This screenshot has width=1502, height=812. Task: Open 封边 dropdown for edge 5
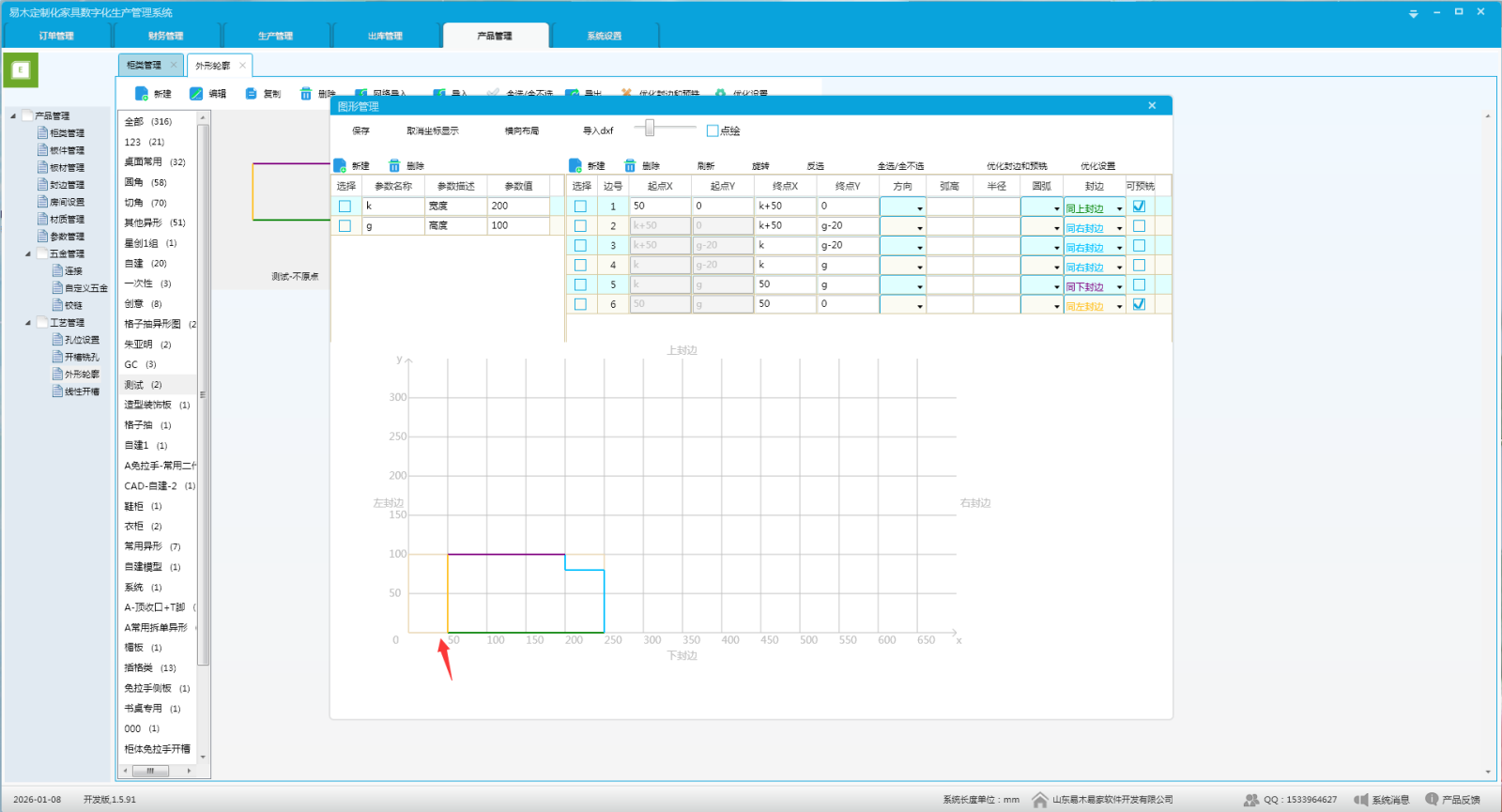pyautogui.click(x=1119, y=286)
